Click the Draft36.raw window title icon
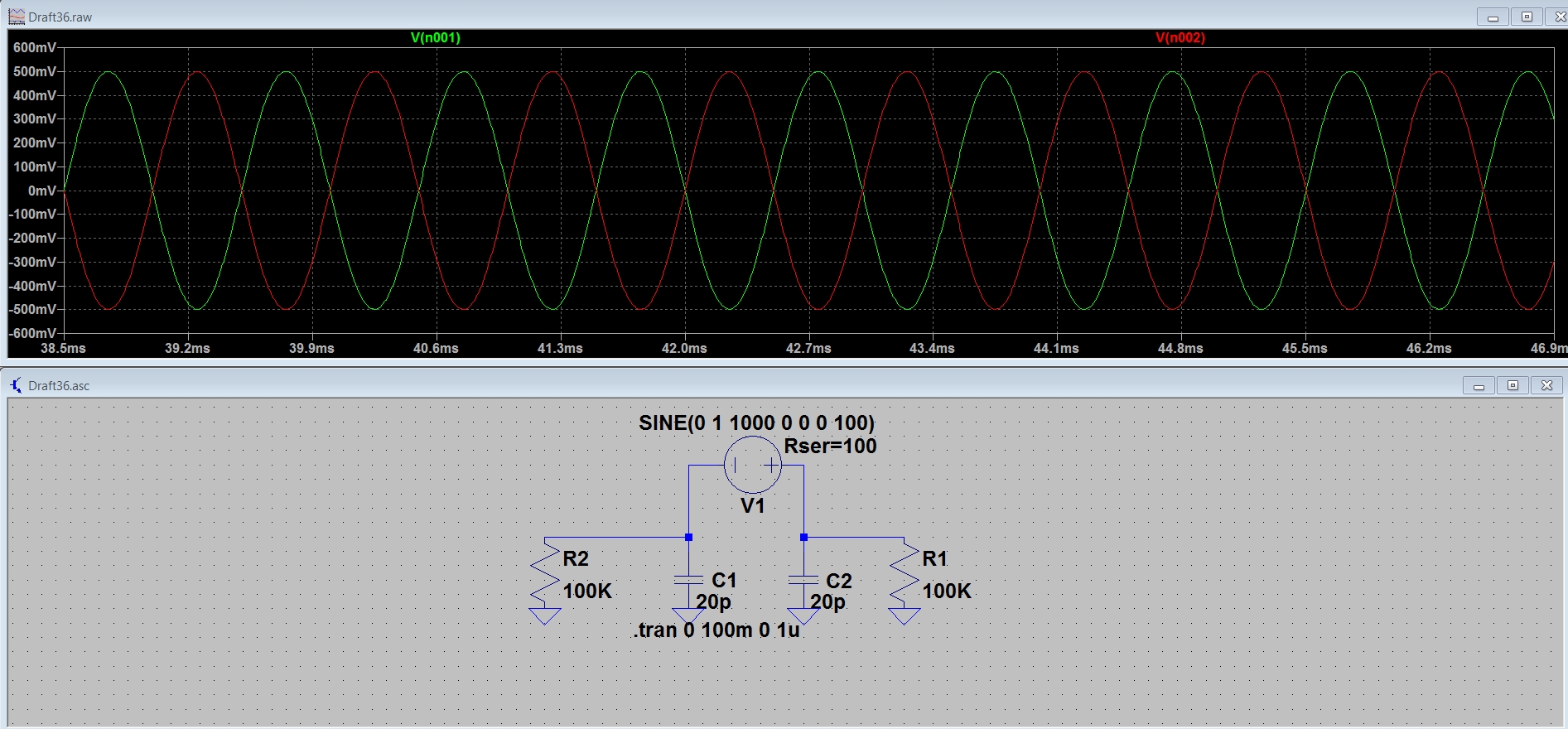 17,17
